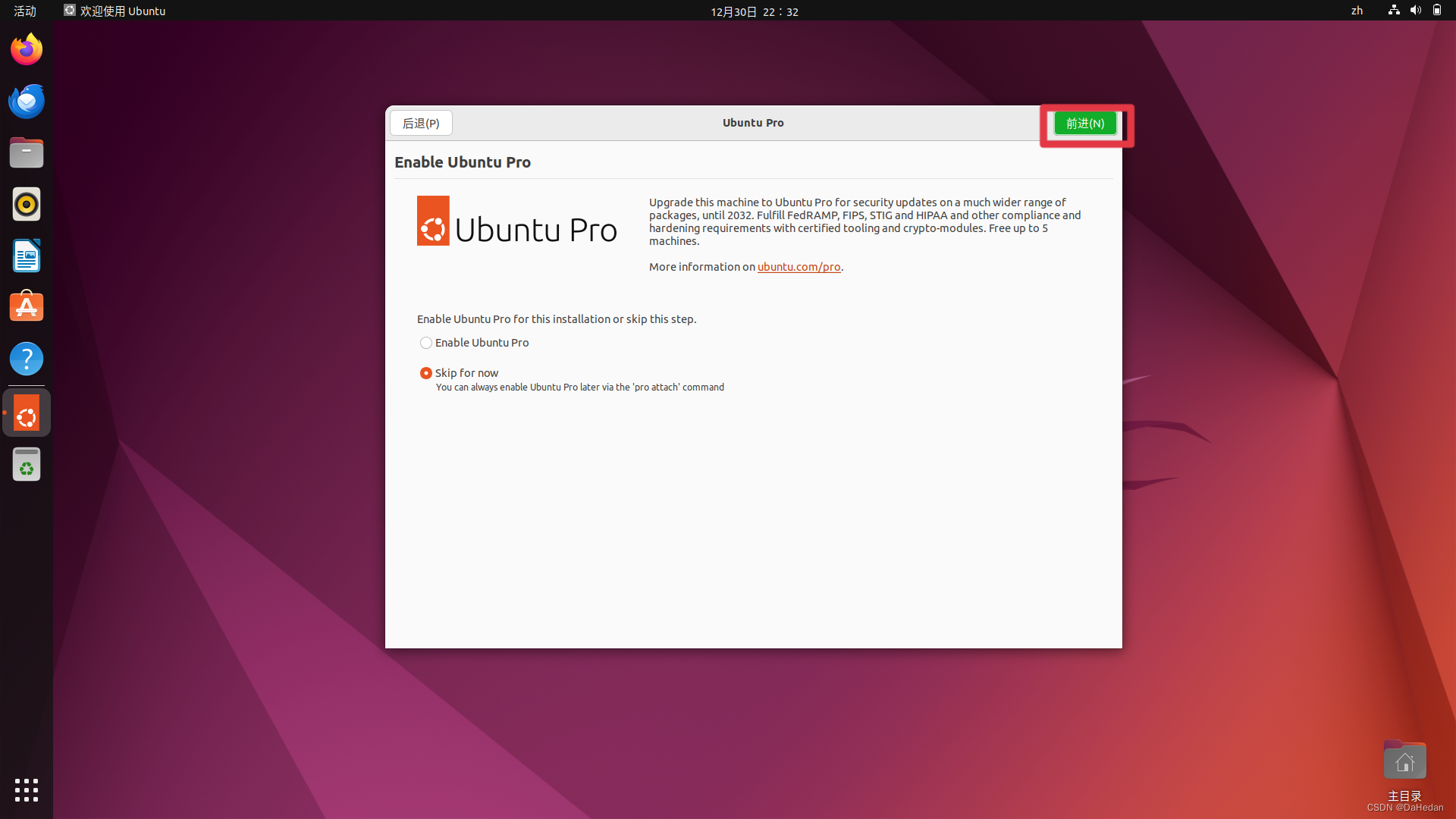Select Skip for now radio option

point(426,373)
